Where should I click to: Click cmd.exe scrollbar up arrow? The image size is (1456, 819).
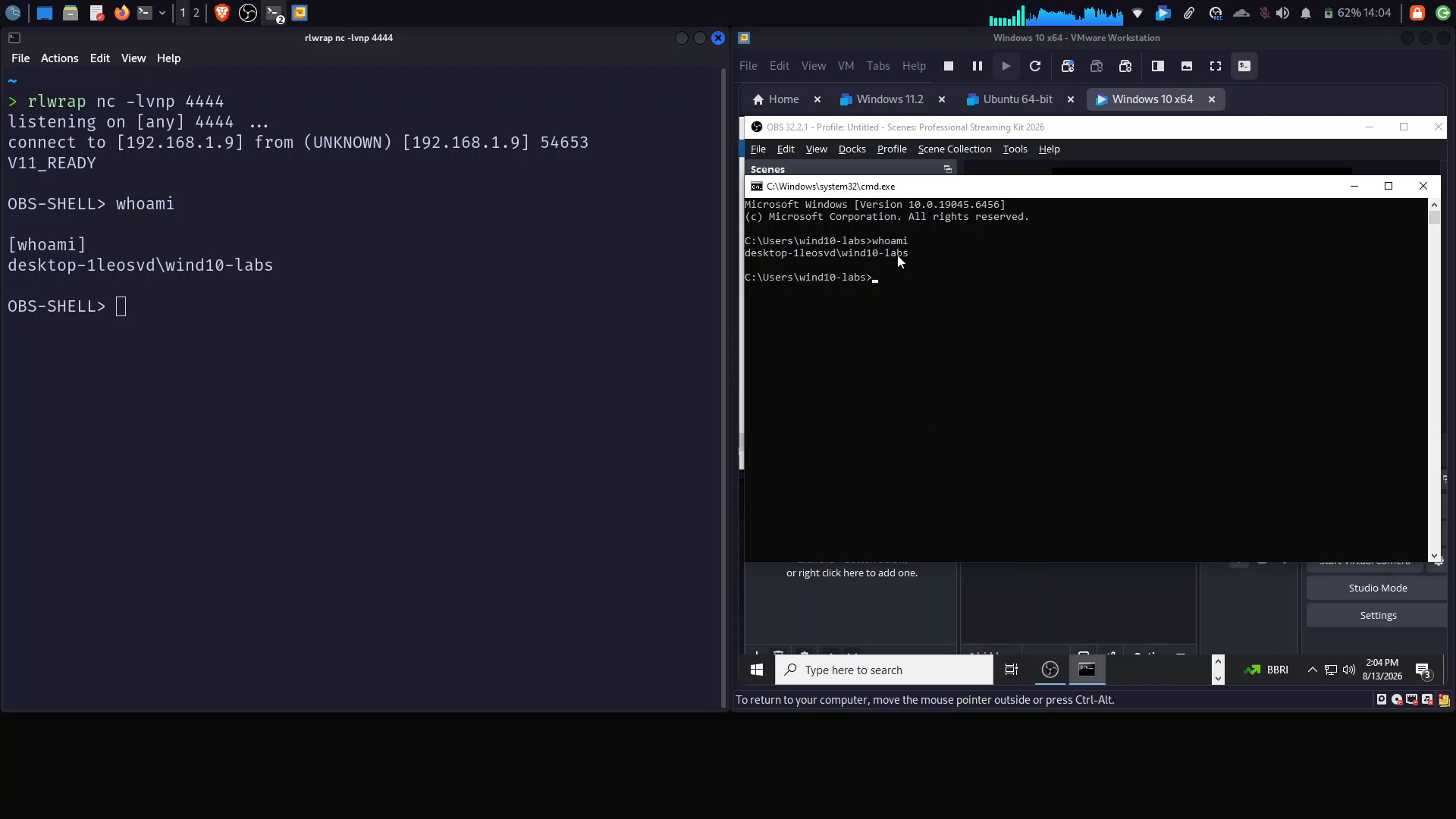click(1434, 205)
